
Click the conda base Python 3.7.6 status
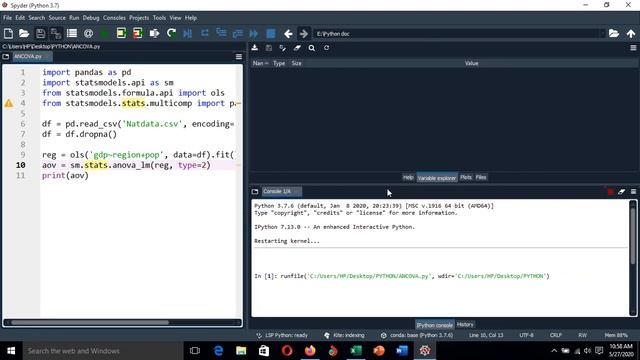click(418, 335)
